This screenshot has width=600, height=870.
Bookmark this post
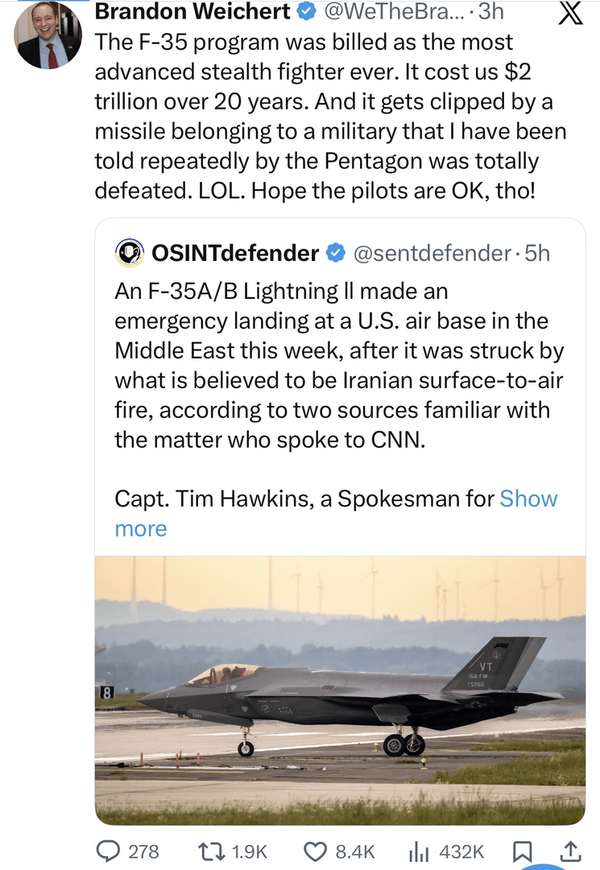[x=522, y=851]
